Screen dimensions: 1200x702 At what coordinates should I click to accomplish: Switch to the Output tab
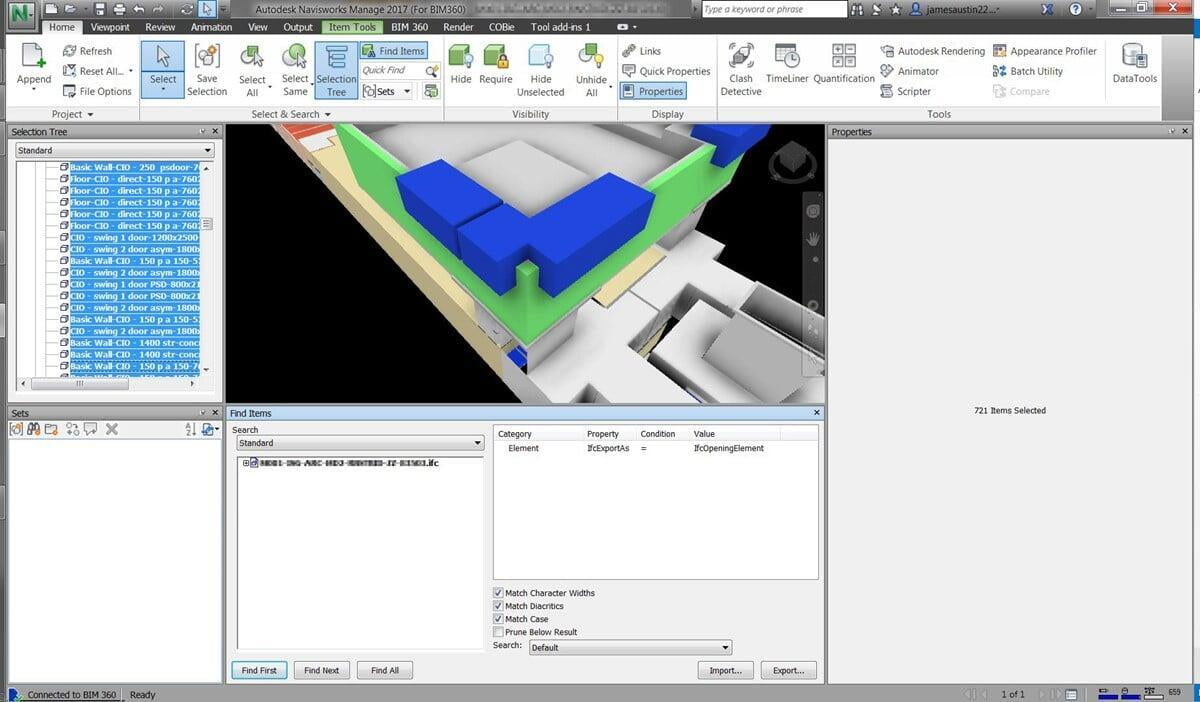click(298, 27)
